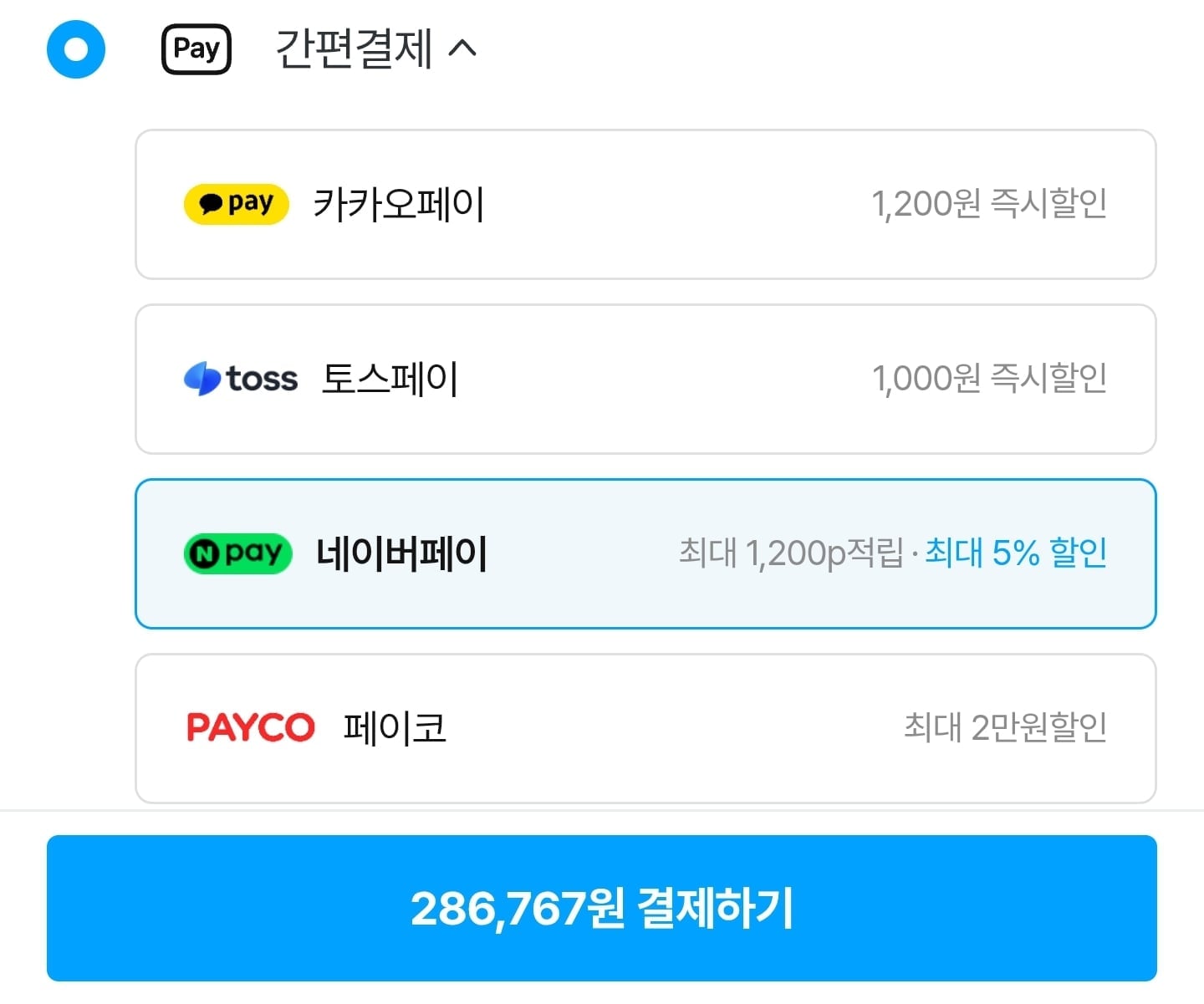Click the 1,200원 즉시할인 text

pos(989,204)
